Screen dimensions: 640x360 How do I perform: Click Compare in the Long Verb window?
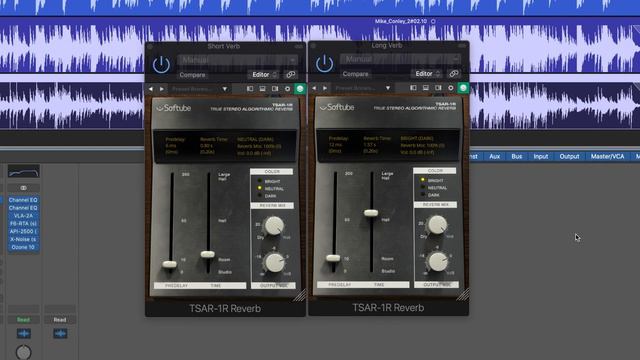356,74
